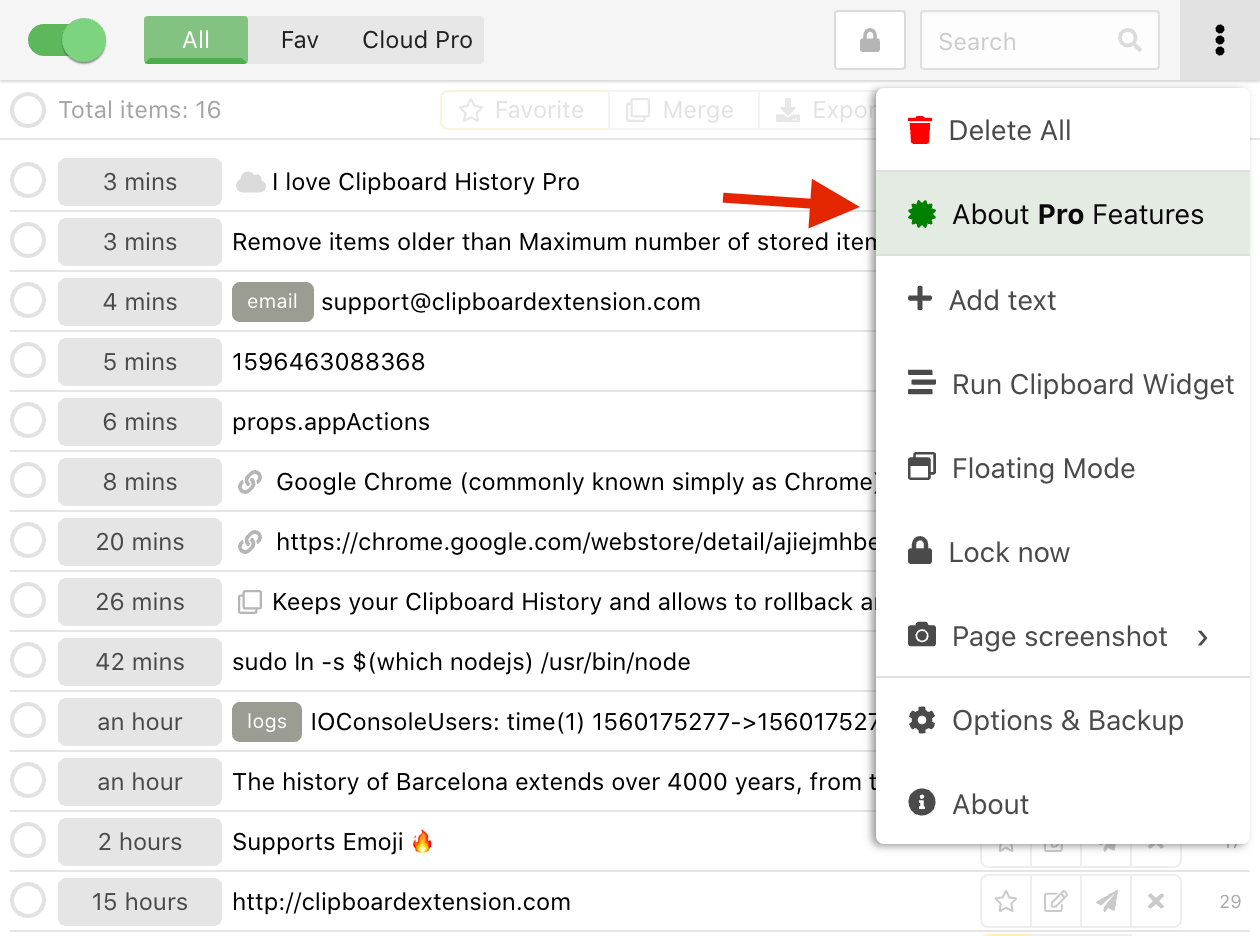The width and height of the screenshot is (1260, 936).
Task: Select checkbox for the support email row
Action: [x=28, y=302]
